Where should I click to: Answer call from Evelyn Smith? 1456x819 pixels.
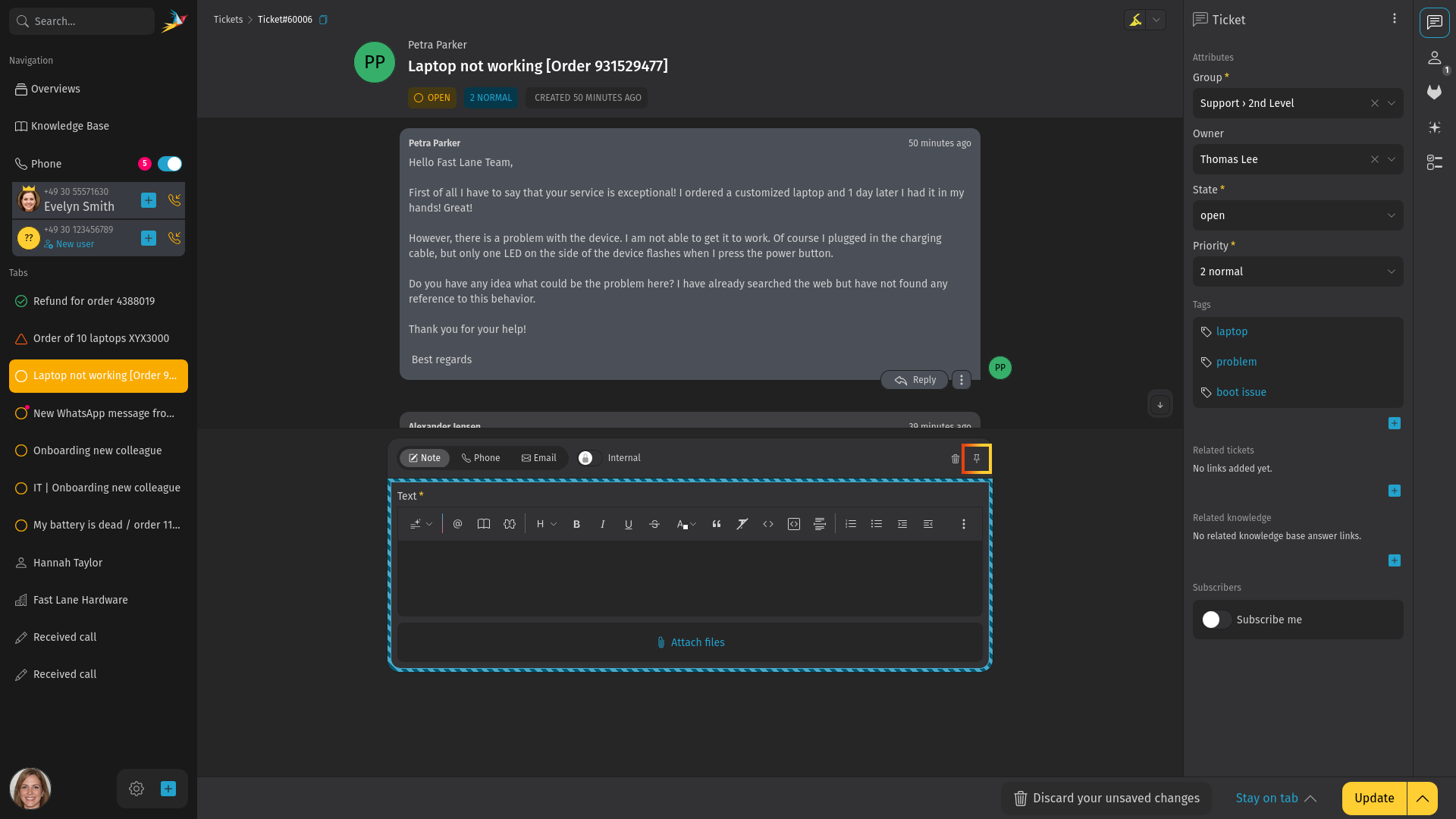point(174,200)
